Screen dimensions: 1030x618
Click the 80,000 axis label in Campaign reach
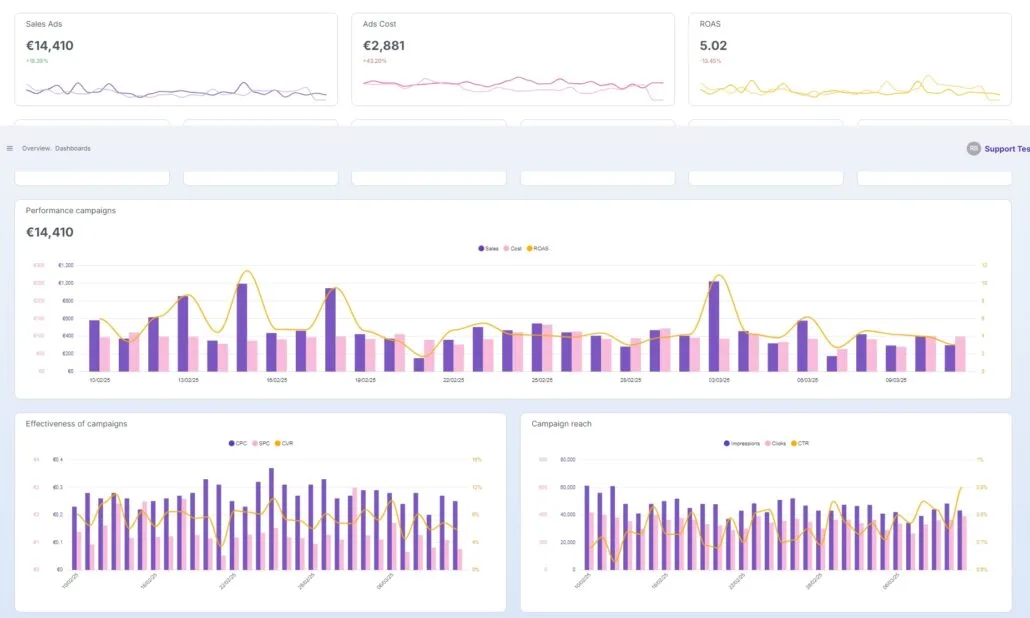pyautogui.click(x=568, y=460)
